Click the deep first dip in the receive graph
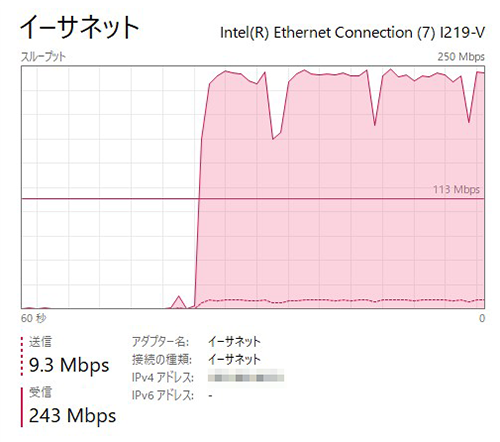The image size is (500, 442). tap(275, 135)
